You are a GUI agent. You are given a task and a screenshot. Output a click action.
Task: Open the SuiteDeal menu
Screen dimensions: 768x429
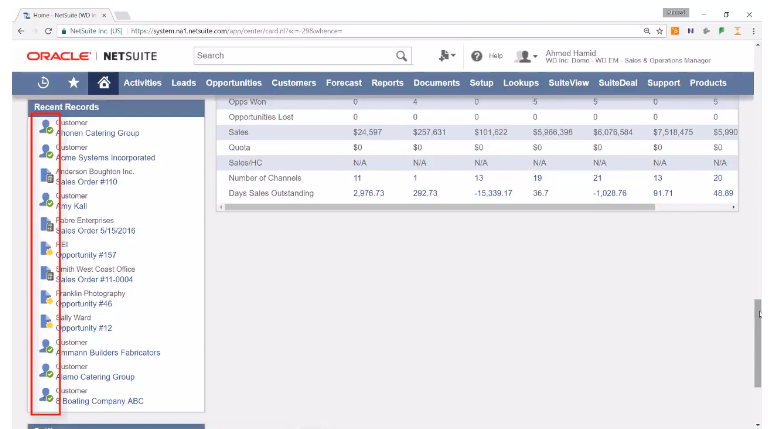pyautogui.click(x=618, y=83)
